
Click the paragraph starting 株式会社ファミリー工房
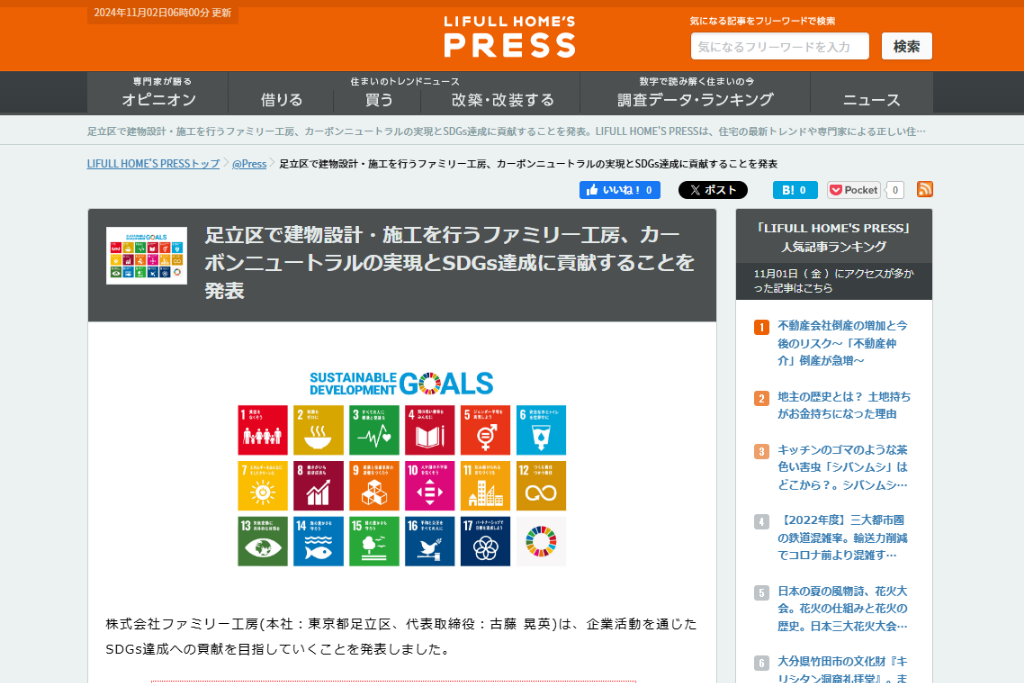401,636
